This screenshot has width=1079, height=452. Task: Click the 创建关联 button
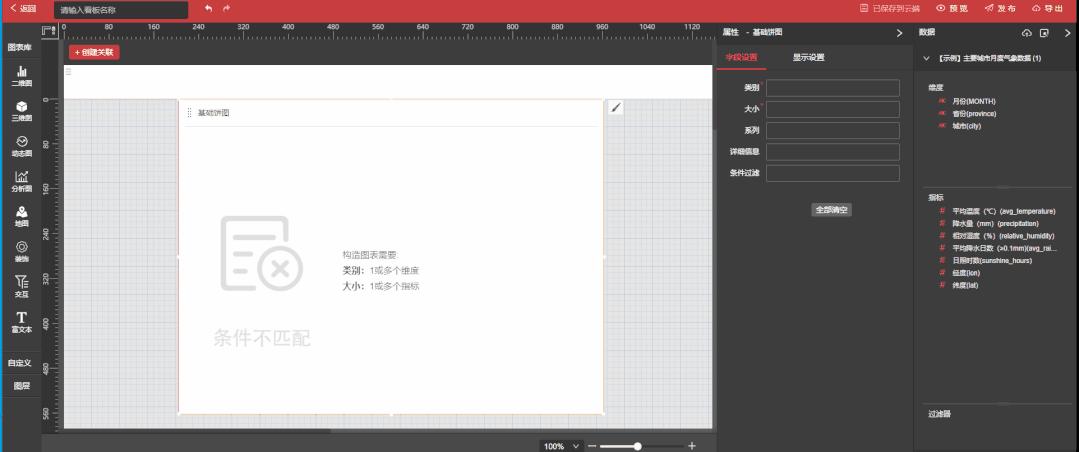tap(94, 52)
